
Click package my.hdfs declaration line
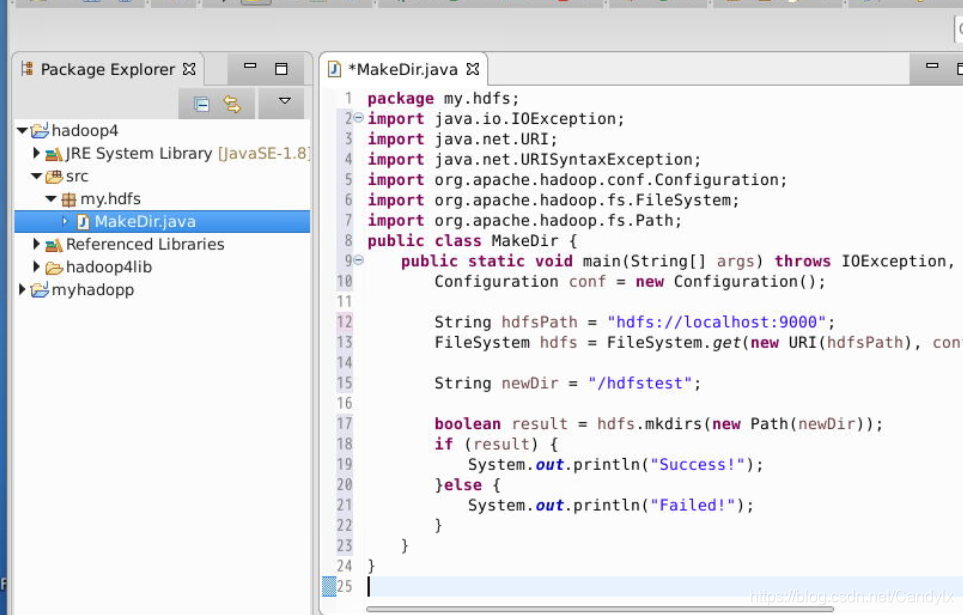tap(443, 98)
